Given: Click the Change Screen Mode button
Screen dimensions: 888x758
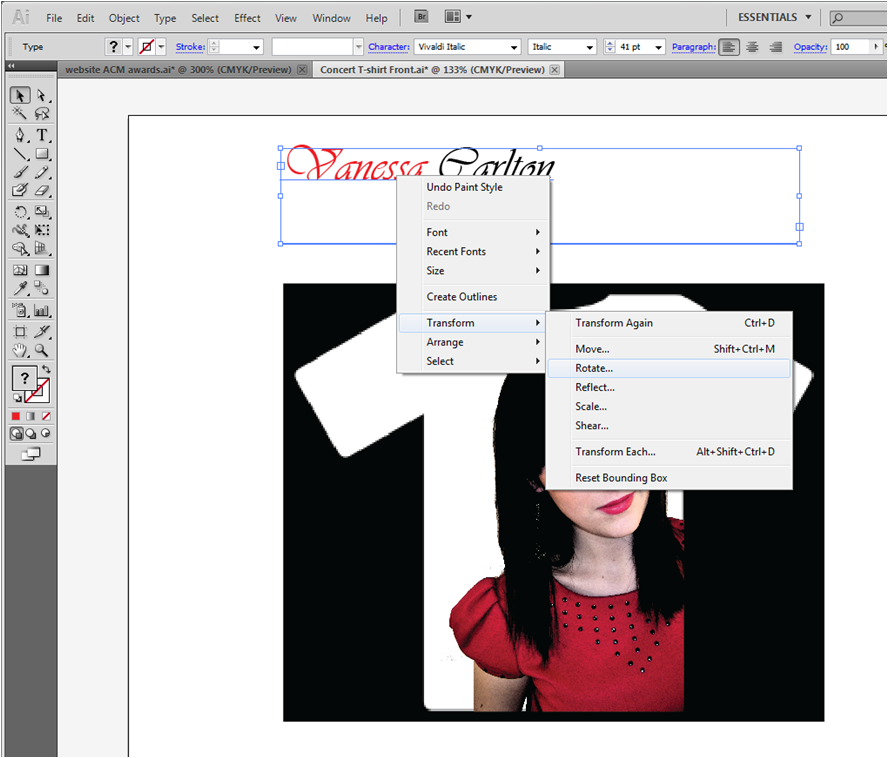Looking at the screenshot, I should [x=31, y=454].
